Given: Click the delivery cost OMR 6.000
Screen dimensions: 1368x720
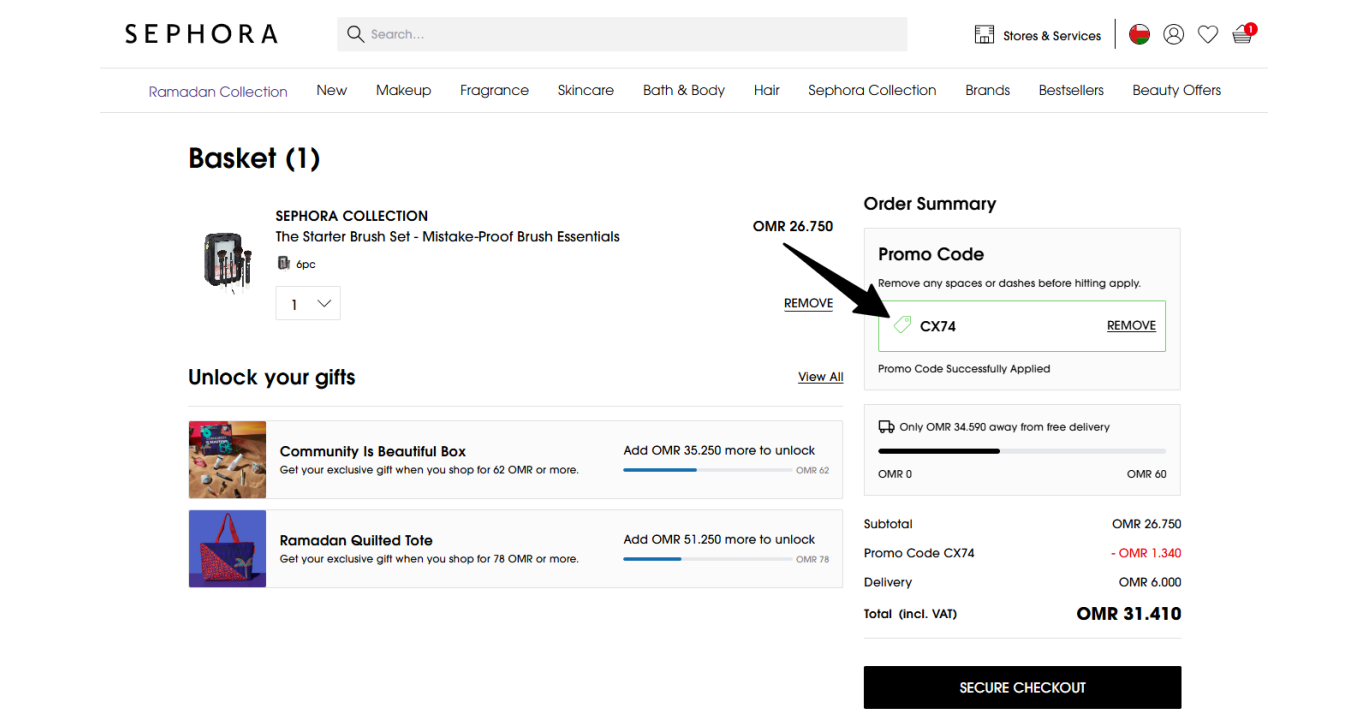Looking at the screenshot, I should click(x=1150, y=582).
